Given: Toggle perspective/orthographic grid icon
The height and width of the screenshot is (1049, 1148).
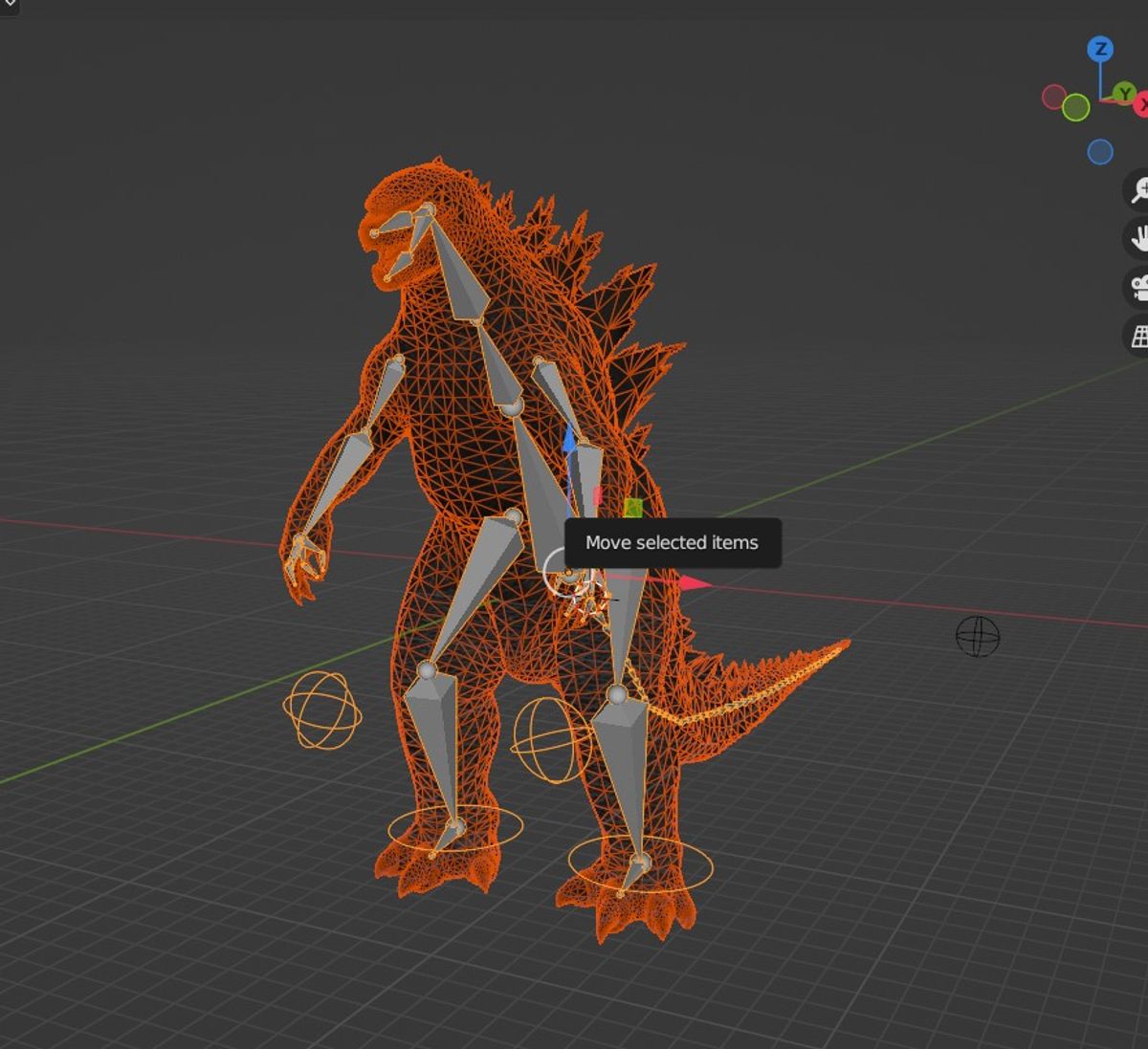Looking at the screenshot, I should point(1137,337).
